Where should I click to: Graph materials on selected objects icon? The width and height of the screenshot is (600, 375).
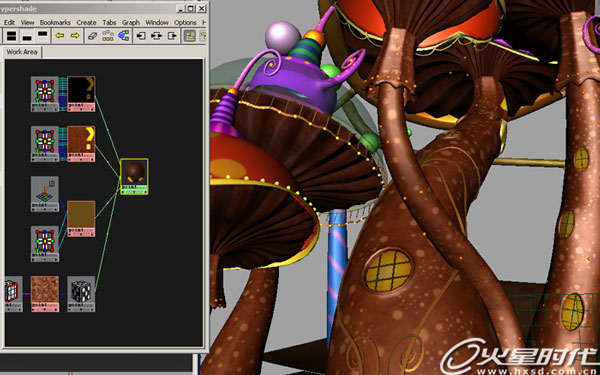point(123,36)
